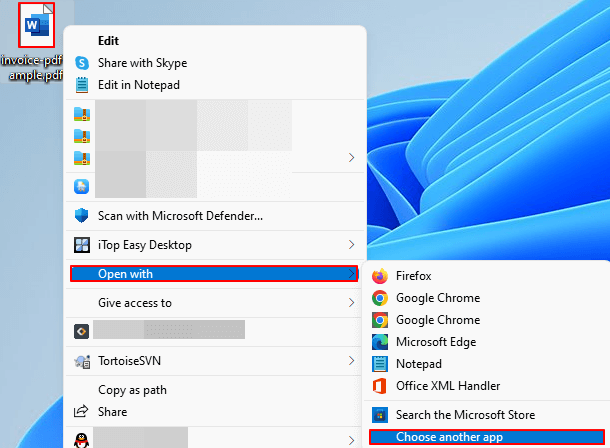Expand the Open with submenu arrow

click(352, 274)
